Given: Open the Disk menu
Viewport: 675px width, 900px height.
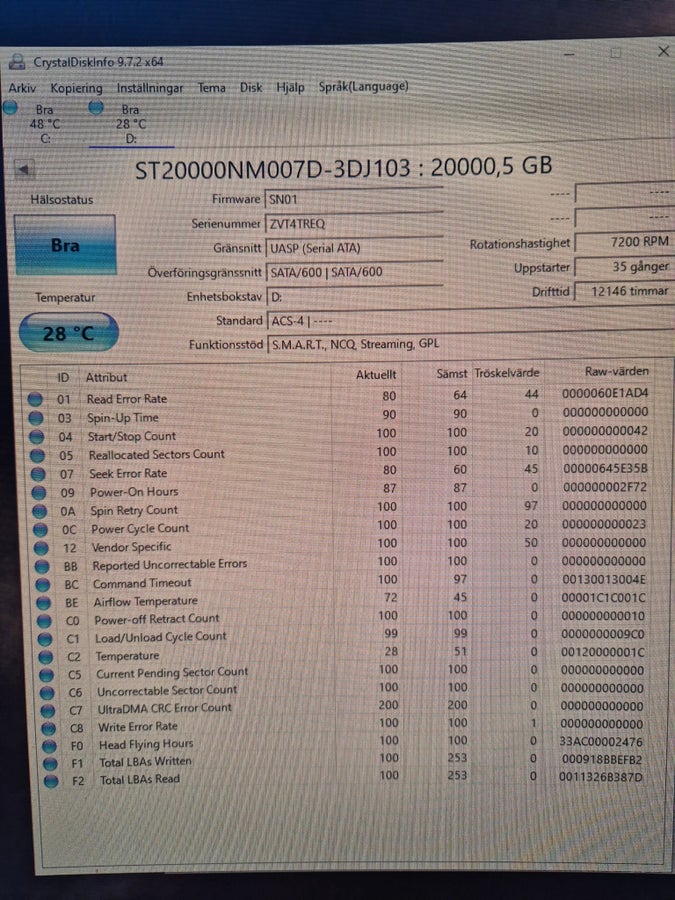Looking at the screenshot, I should (x=251, y=88).
